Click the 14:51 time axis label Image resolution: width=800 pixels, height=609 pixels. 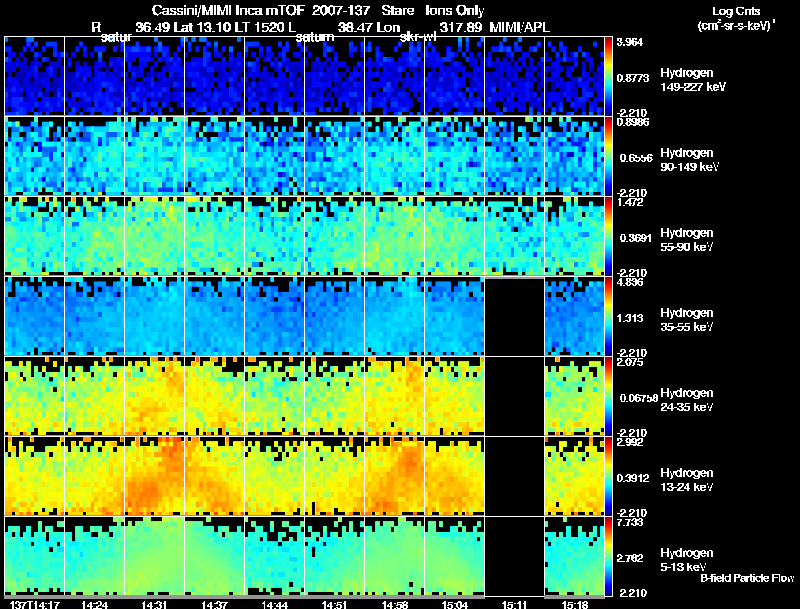pyautogui.click(x=335, y=604)
